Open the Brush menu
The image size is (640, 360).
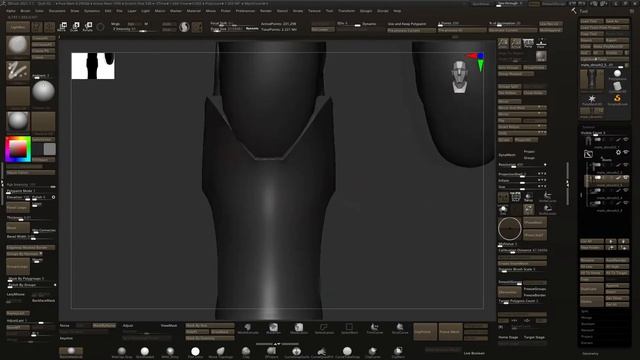[x=25, y=11]
